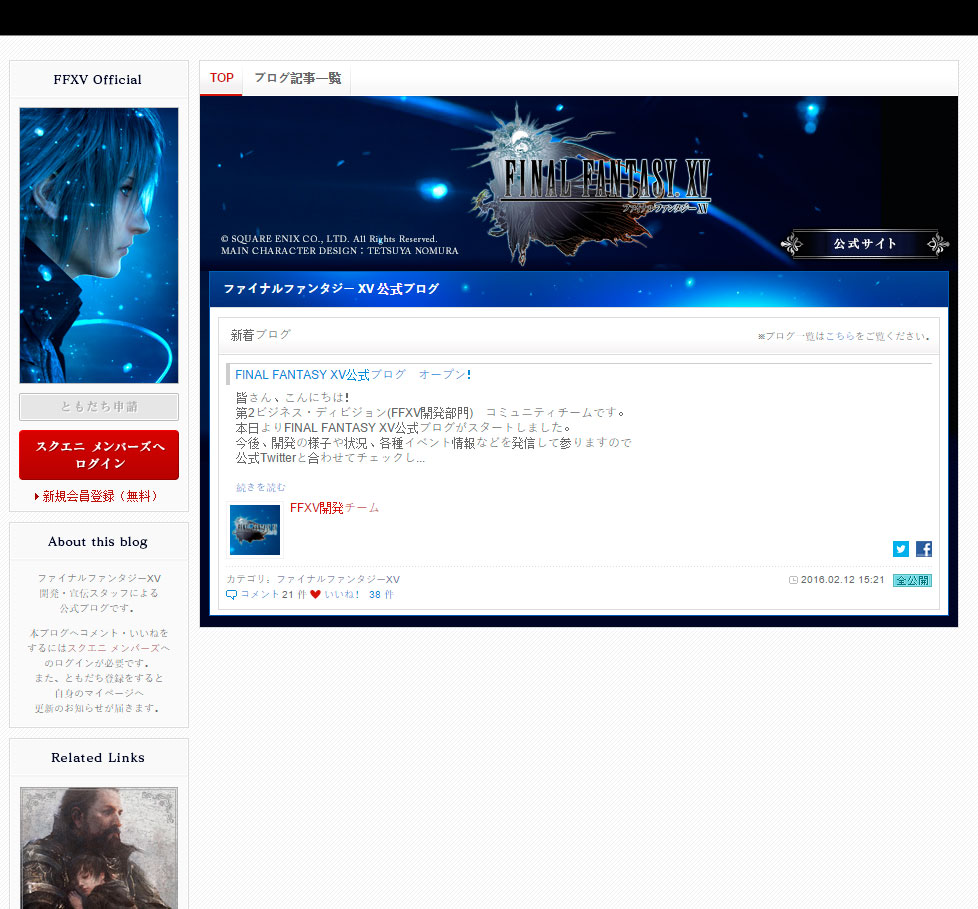
Task: Click the FFXV Official sidebar heading
Action: [98, 80]
